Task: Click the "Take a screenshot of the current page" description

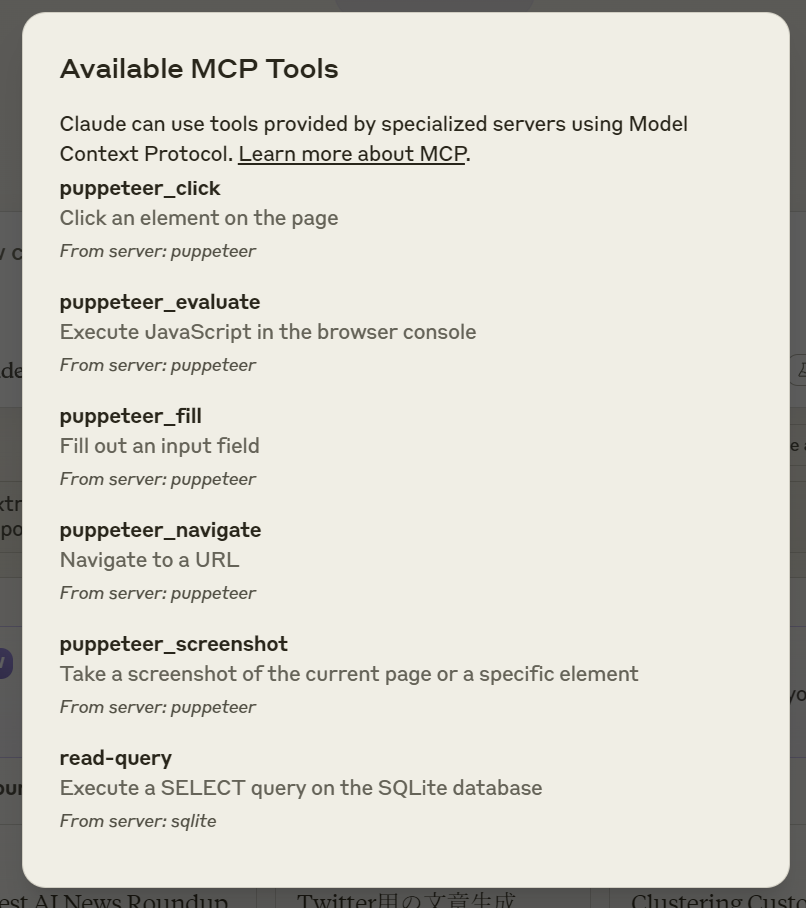Action: pos(349,674)
